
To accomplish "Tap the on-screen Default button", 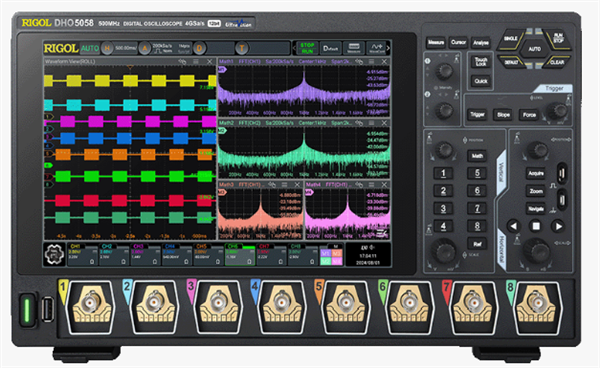I will point(330,48).
